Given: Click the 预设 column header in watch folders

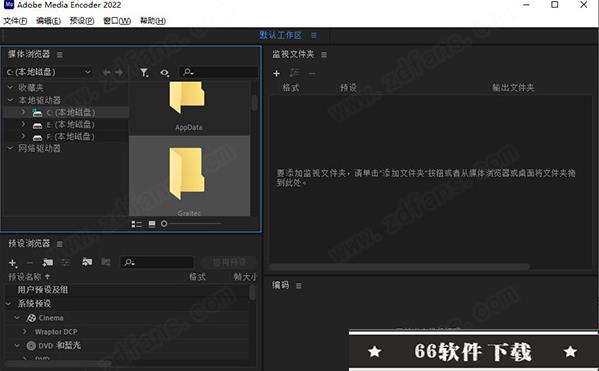Looking at the screenshot, I should 349,88.
